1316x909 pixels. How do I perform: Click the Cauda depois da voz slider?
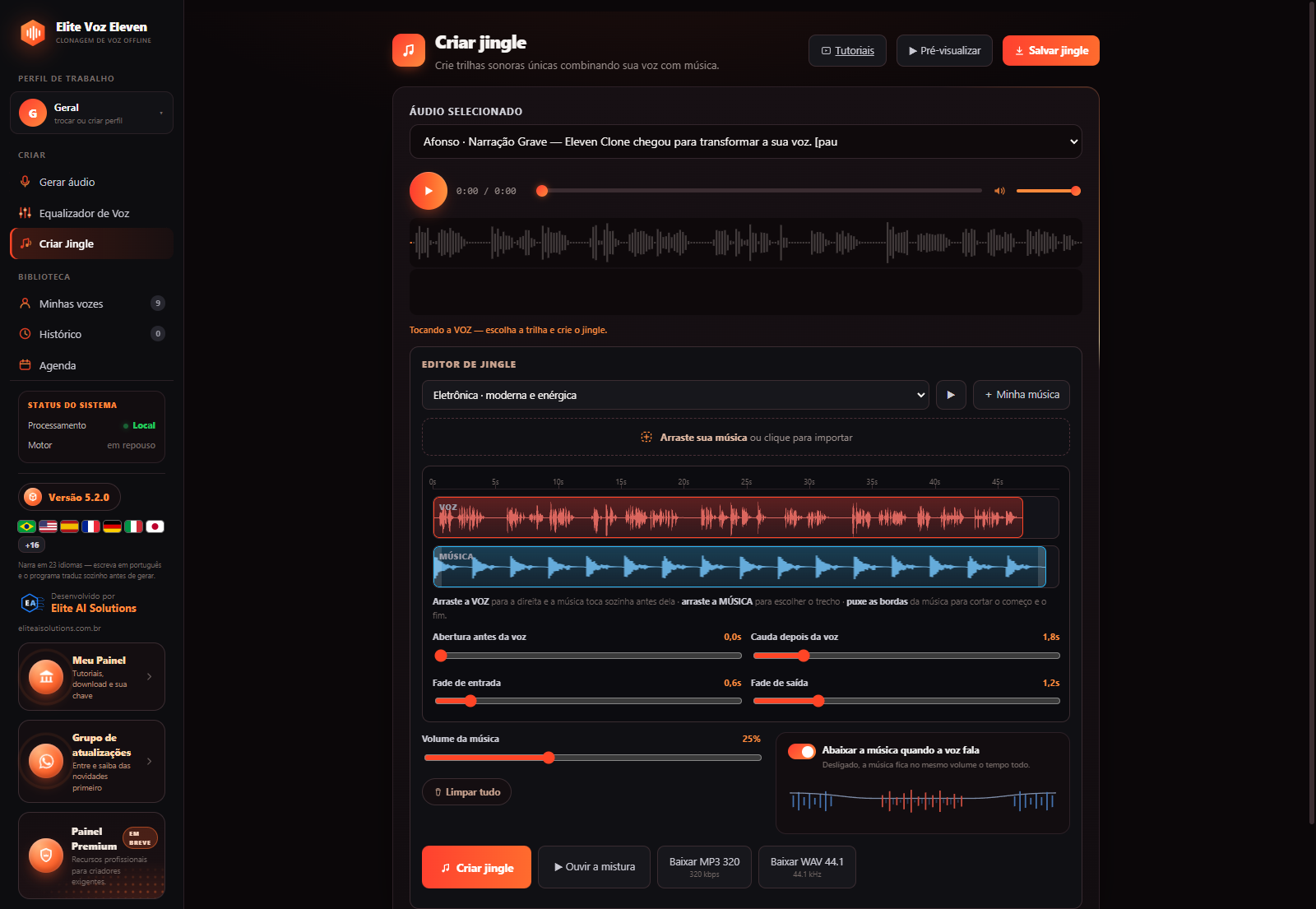pos(906,656)
